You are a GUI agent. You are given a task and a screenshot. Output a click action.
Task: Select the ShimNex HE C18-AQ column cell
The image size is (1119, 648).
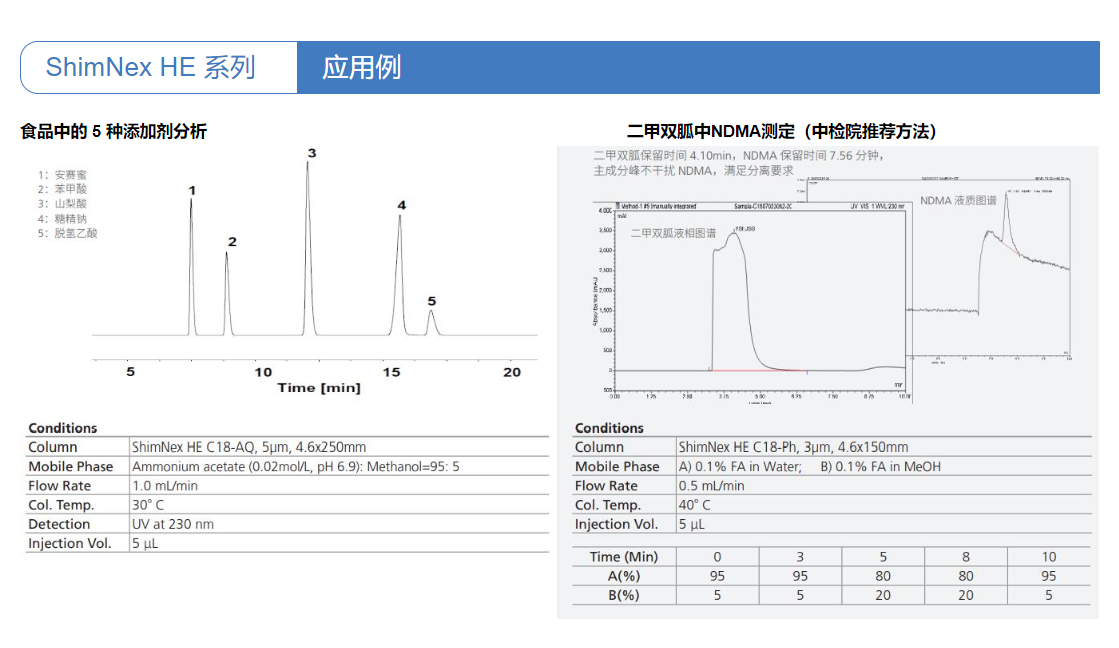tap(249, 447)
